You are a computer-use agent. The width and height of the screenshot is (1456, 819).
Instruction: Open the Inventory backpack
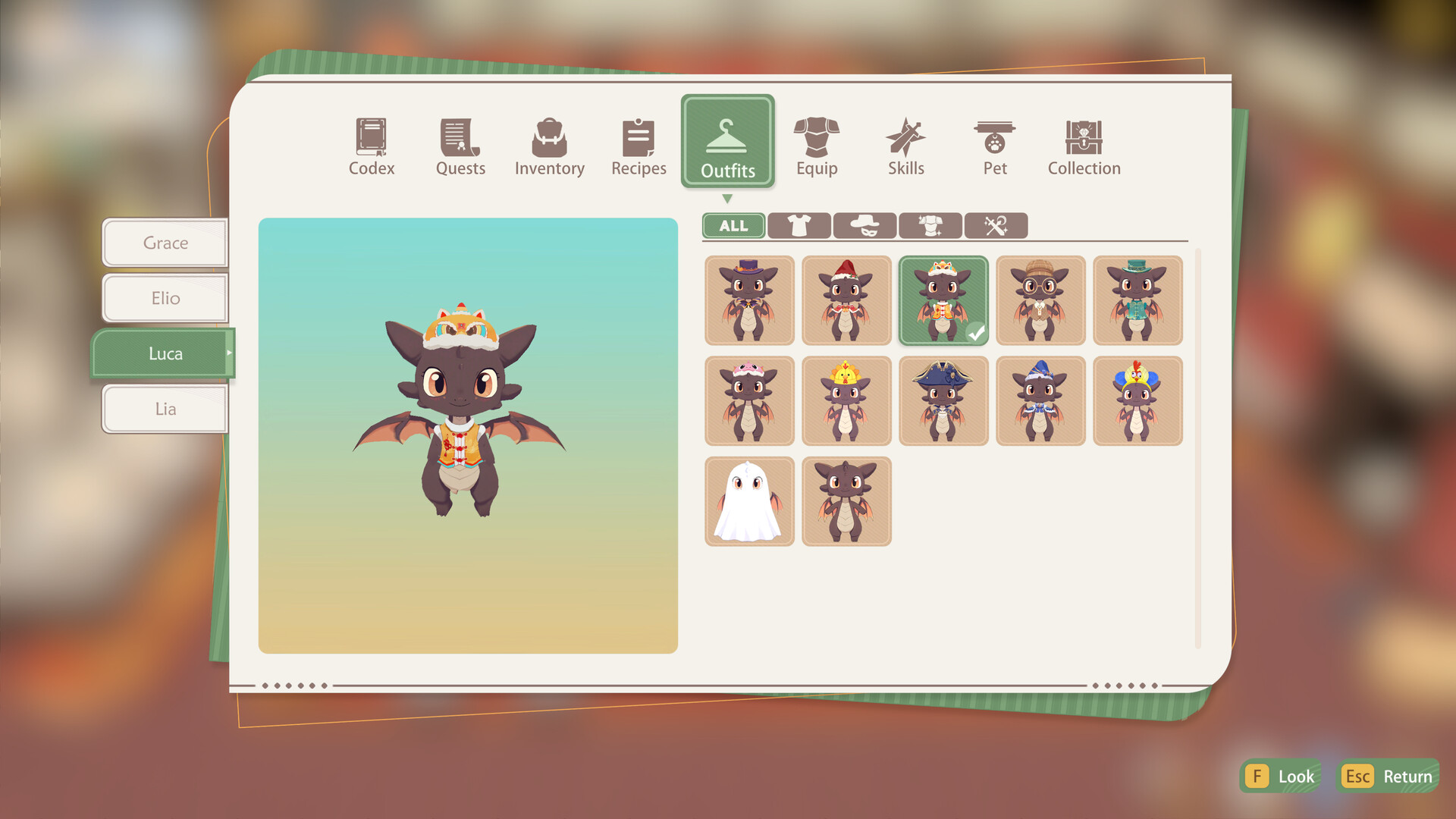[549, 144]
